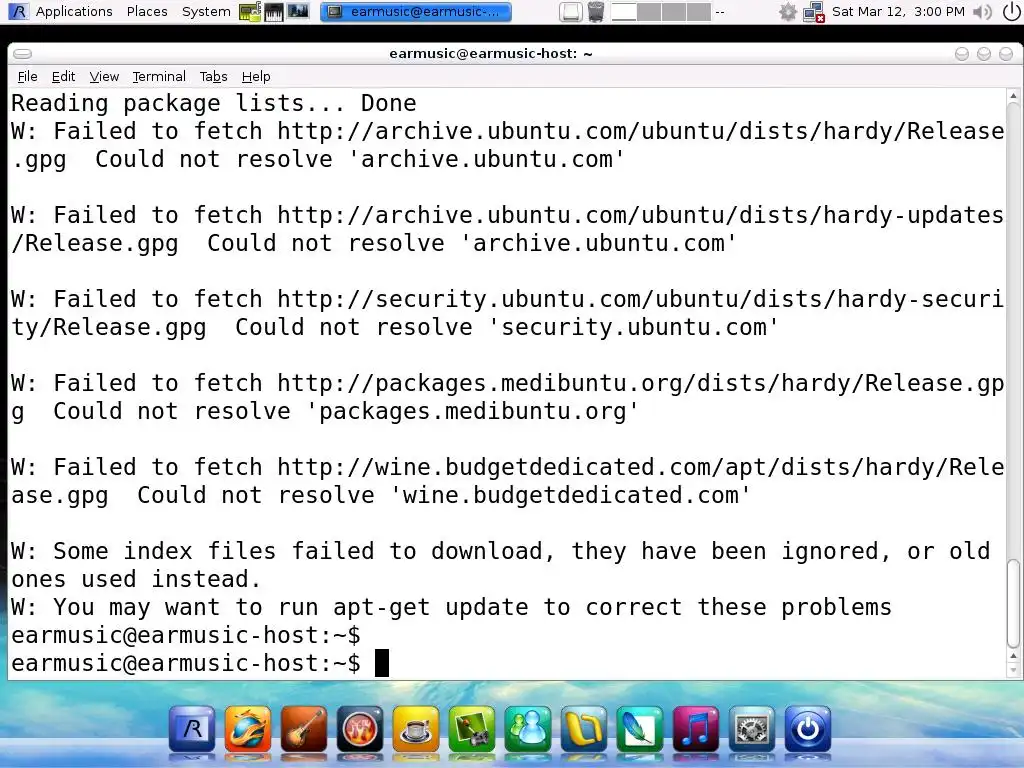Launch the flame disc burner dock icon

[360, 729]
